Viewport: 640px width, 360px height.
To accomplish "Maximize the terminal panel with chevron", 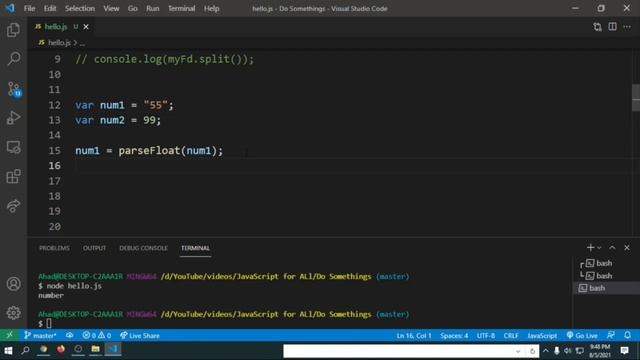I will 612,248.
